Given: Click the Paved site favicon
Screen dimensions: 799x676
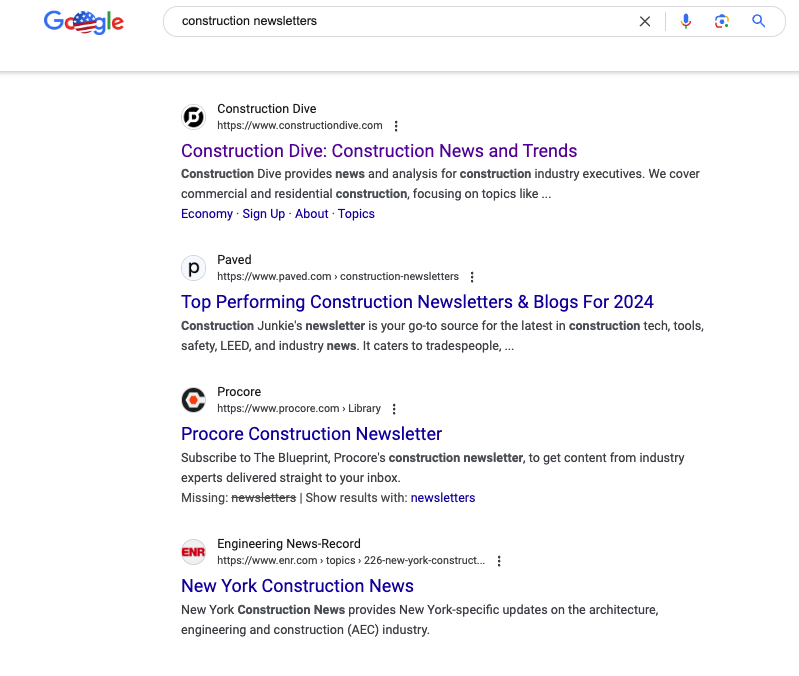Looking at the screenshot, I should tap(193, 268).
